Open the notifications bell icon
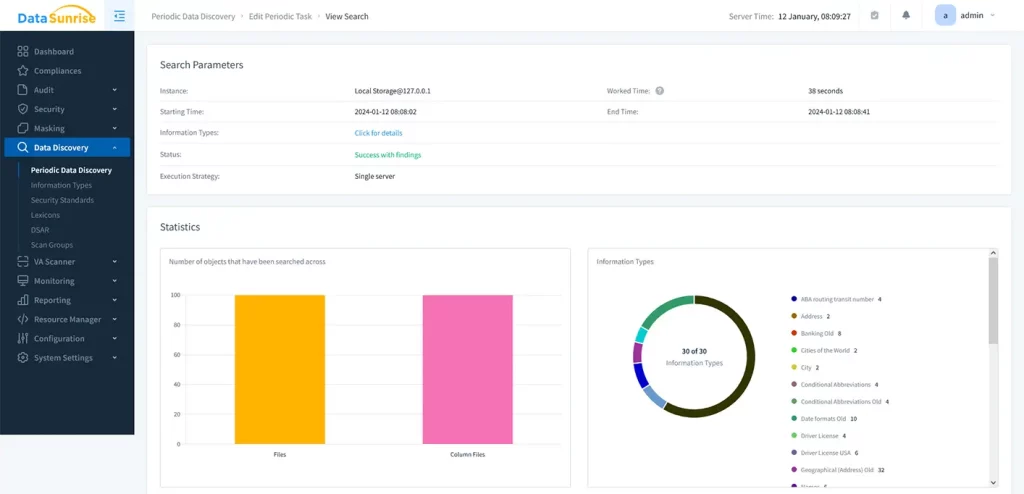 pyautogui.click(x=906, y=16)
